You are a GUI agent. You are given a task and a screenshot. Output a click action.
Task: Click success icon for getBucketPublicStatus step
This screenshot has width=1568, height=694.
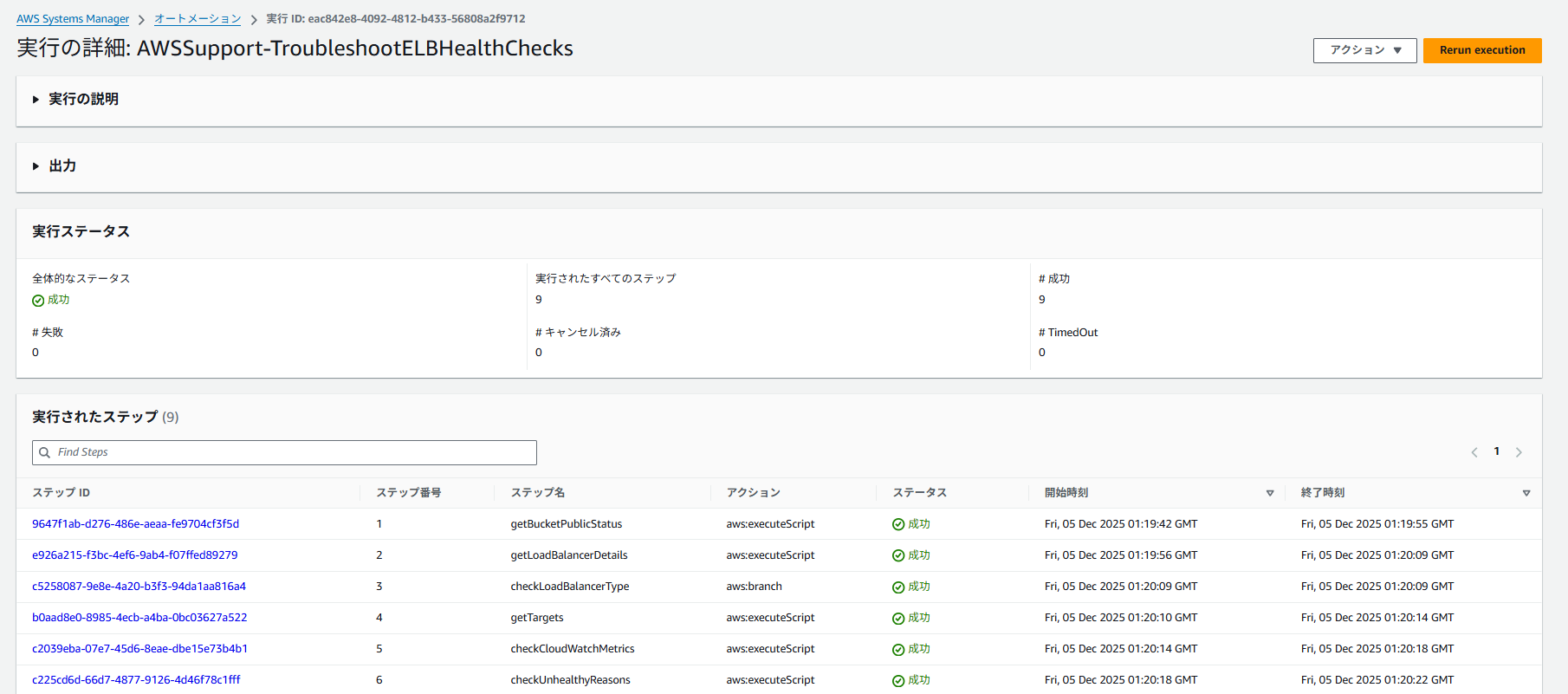[898, 524]
